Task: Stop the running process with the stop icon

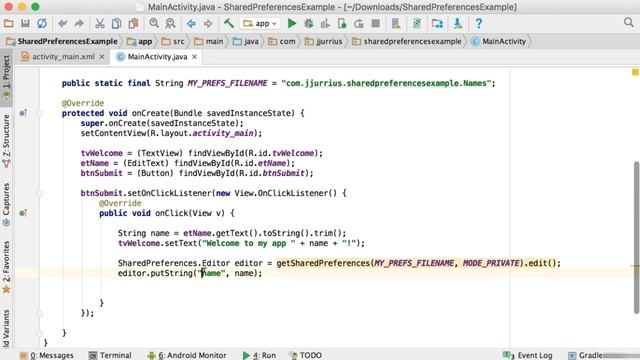Action: (376, 23)
